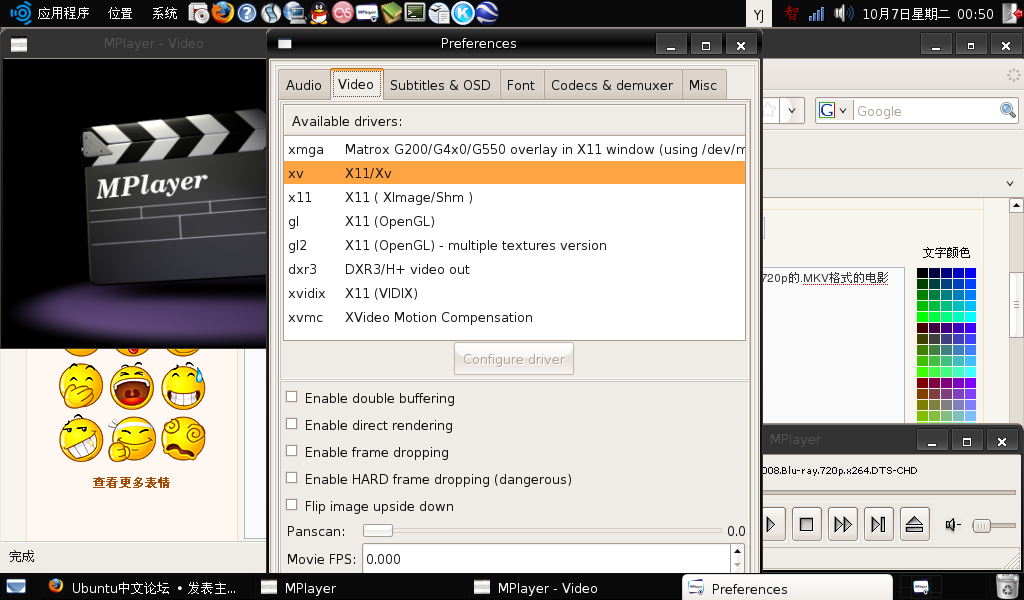Launch the blue K application icon
Image resolution: width=1024 pixels, height=600 pixels.
coord(463,12)
